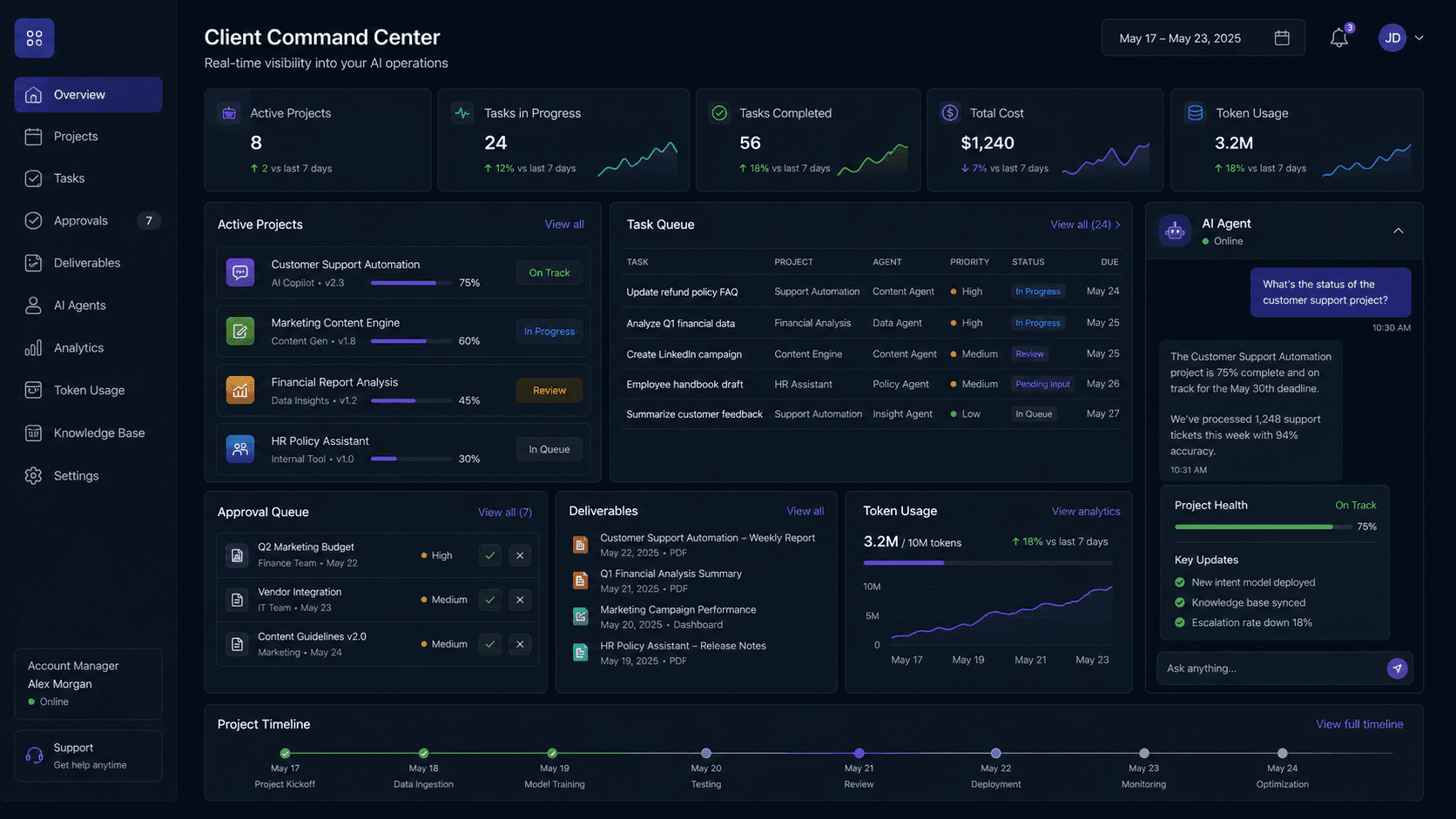This screenshot has height=819, width=1456.
Task: Click the Active Projects card icon
Action: coord(229,113)
